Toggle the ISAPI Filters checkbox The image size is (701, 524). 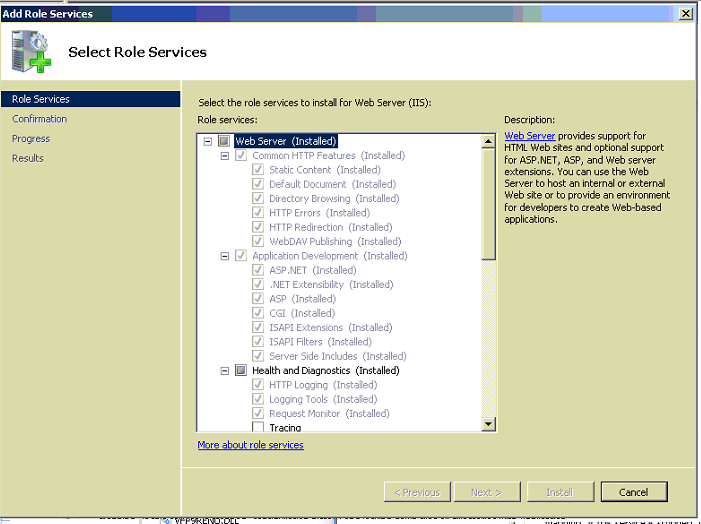(x=258, y=342)
